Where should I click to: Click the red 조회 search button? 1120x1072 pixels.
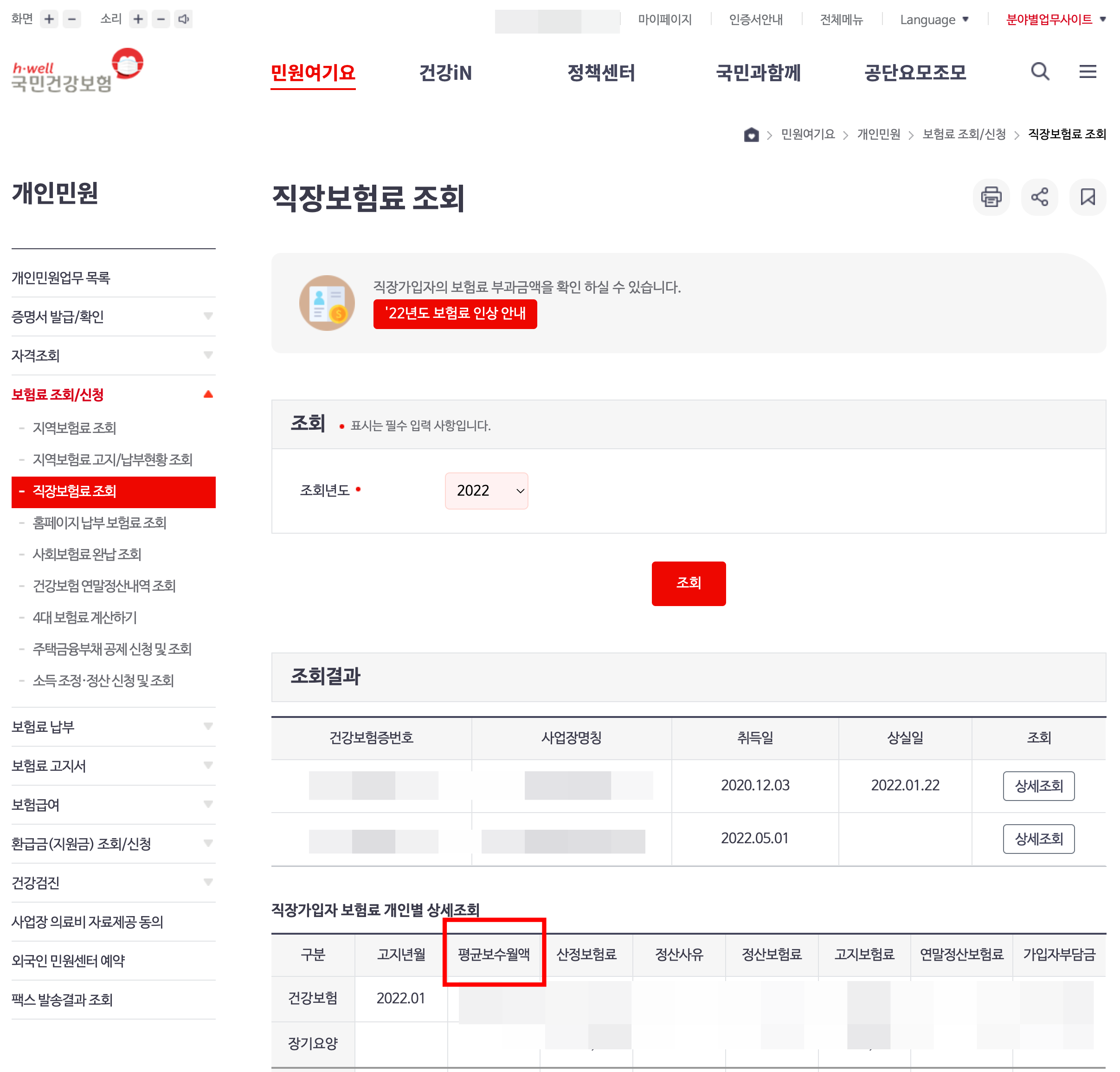688,583
